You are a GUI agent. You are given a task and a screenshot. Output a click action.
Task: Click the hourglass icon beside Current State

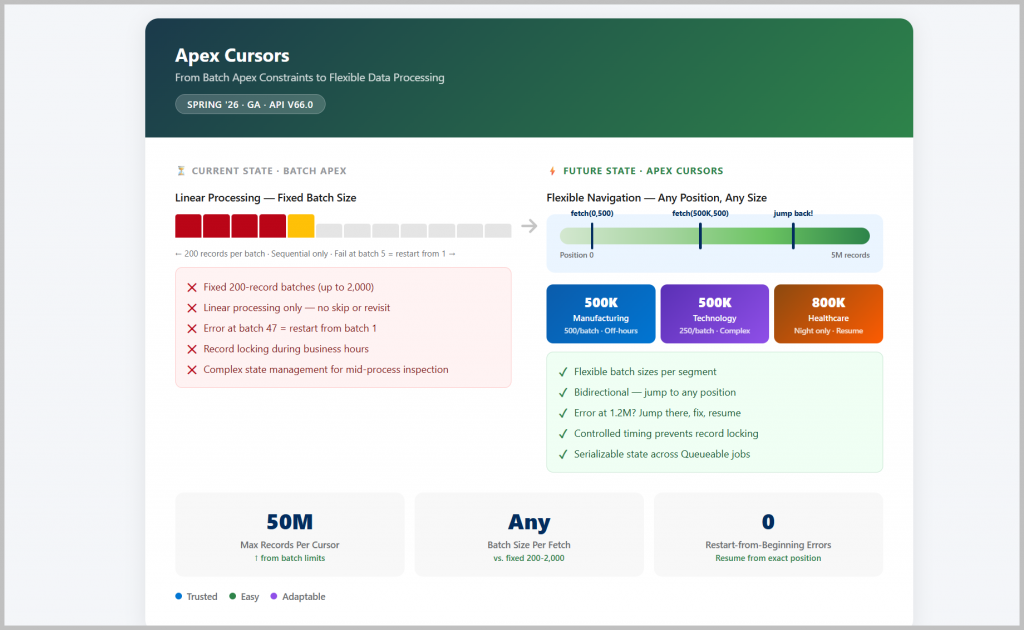coord(181,171)
